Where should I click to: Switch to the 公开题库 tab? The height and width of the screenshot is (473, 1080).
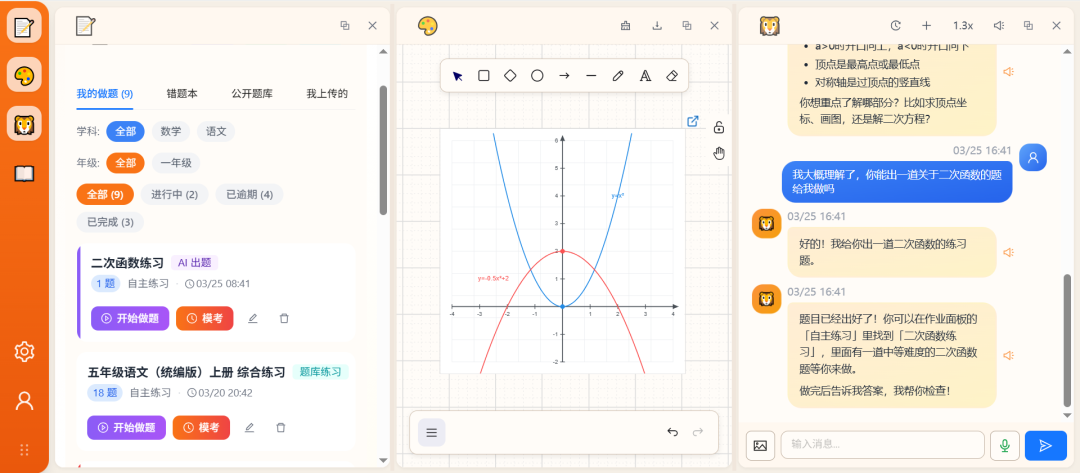click(252, 94)
